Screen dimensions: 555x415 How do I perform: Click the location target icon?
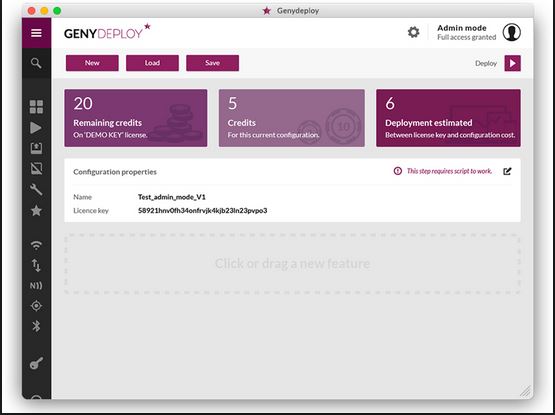tap(36, 306)
